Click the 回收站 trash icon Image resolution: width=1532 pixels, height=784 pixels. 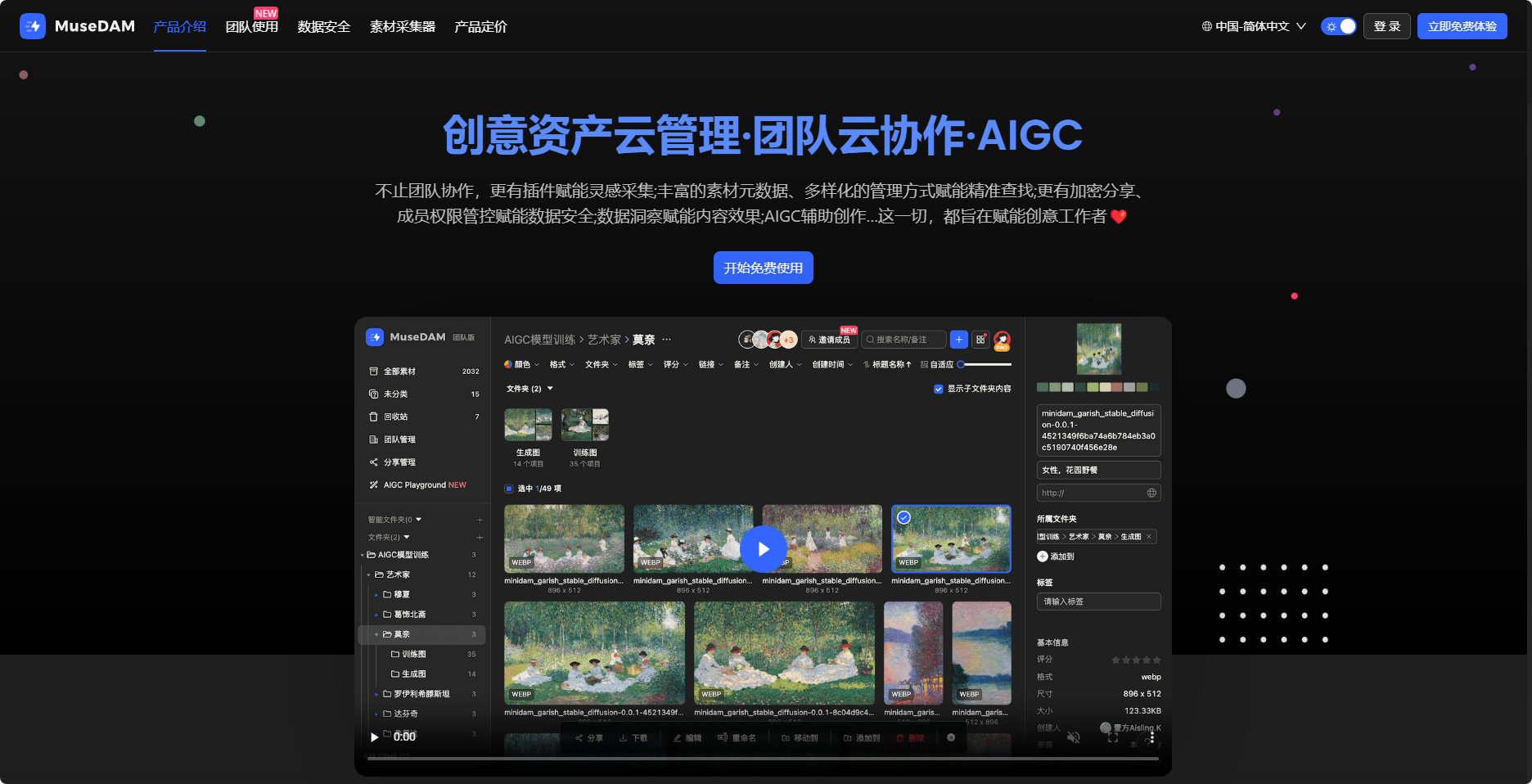374,417
